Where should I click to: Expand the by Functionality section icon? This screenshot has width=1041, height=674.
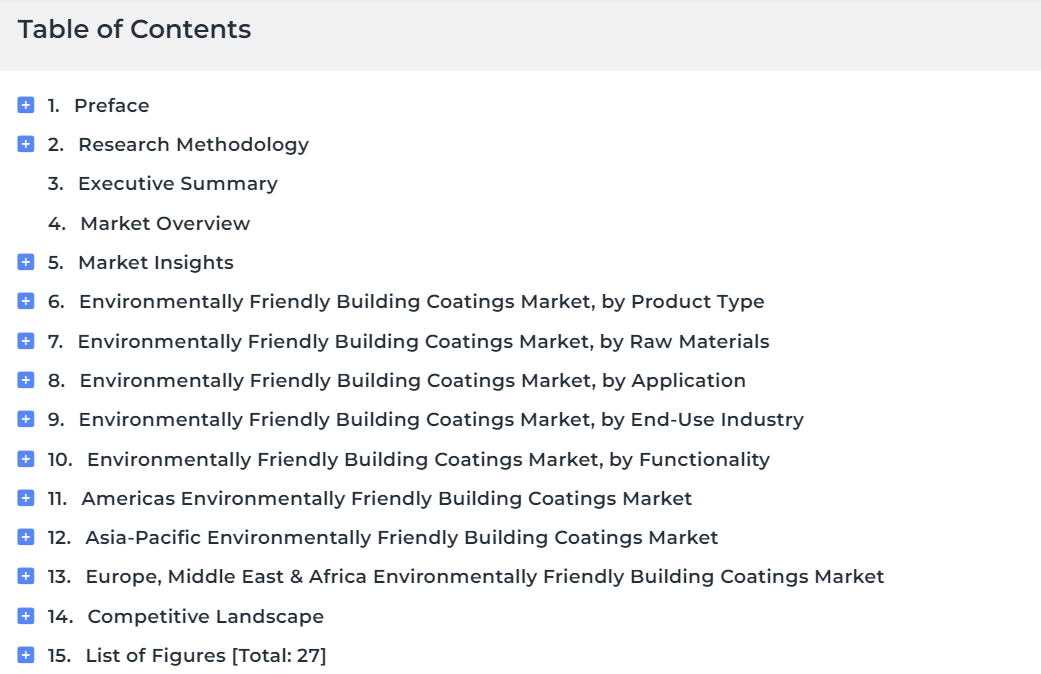coord(26,459)
